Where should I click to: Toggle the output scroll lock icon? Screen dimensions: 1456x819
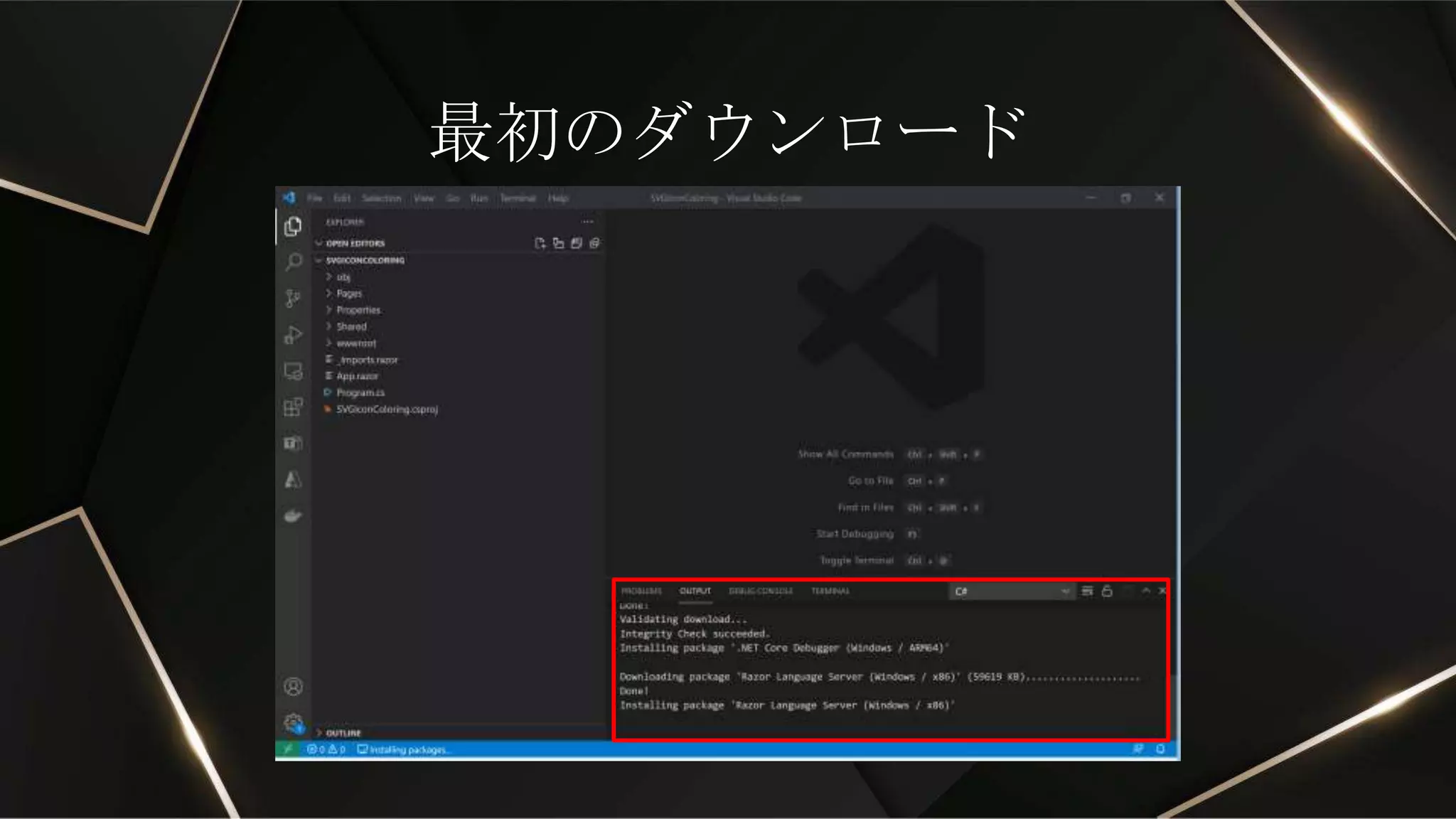click(1107, 591)
